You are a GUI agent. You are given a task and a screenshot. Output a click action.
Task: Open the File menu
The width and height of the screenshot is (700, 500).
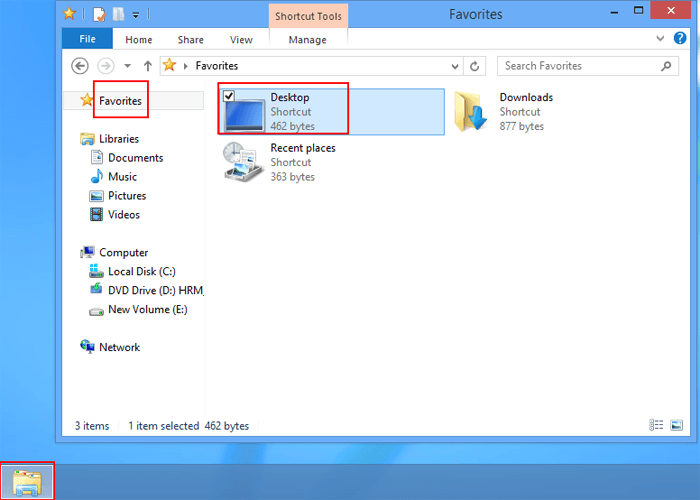[87, 39]
